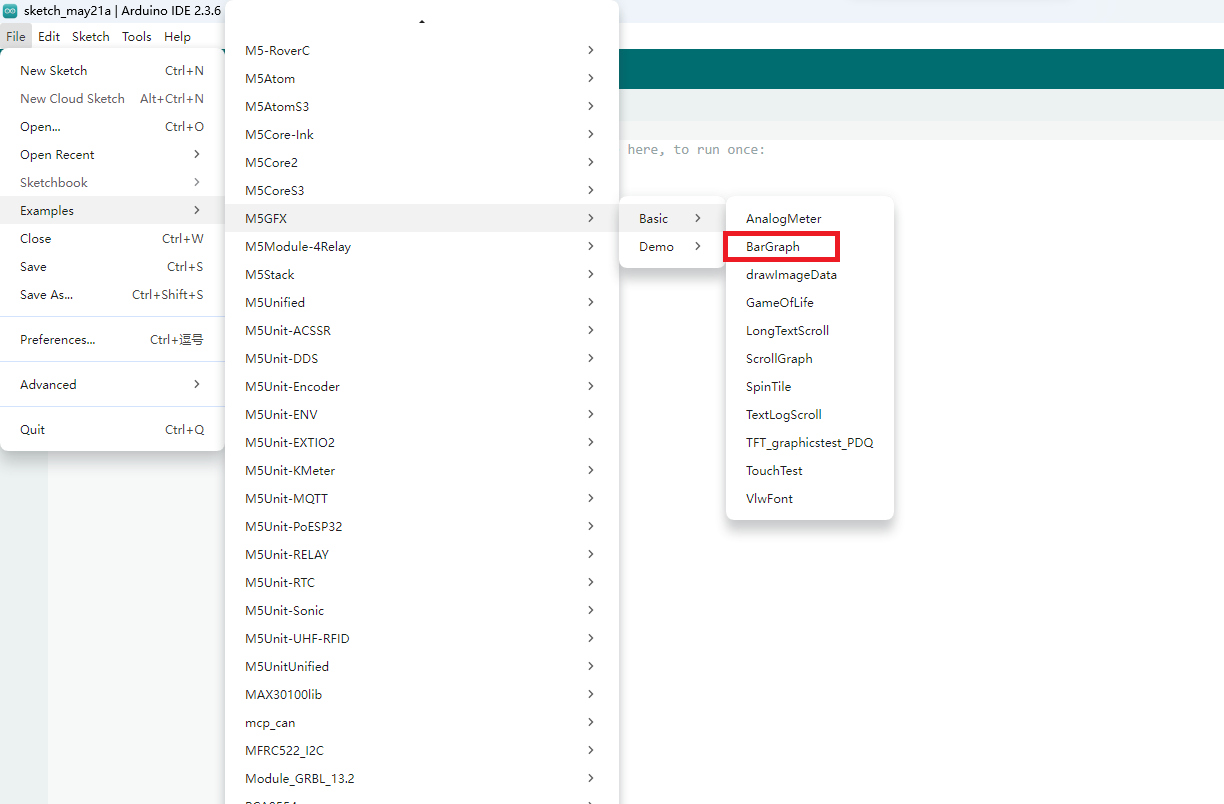Open the drawImageData example

(x=809, y=275)
